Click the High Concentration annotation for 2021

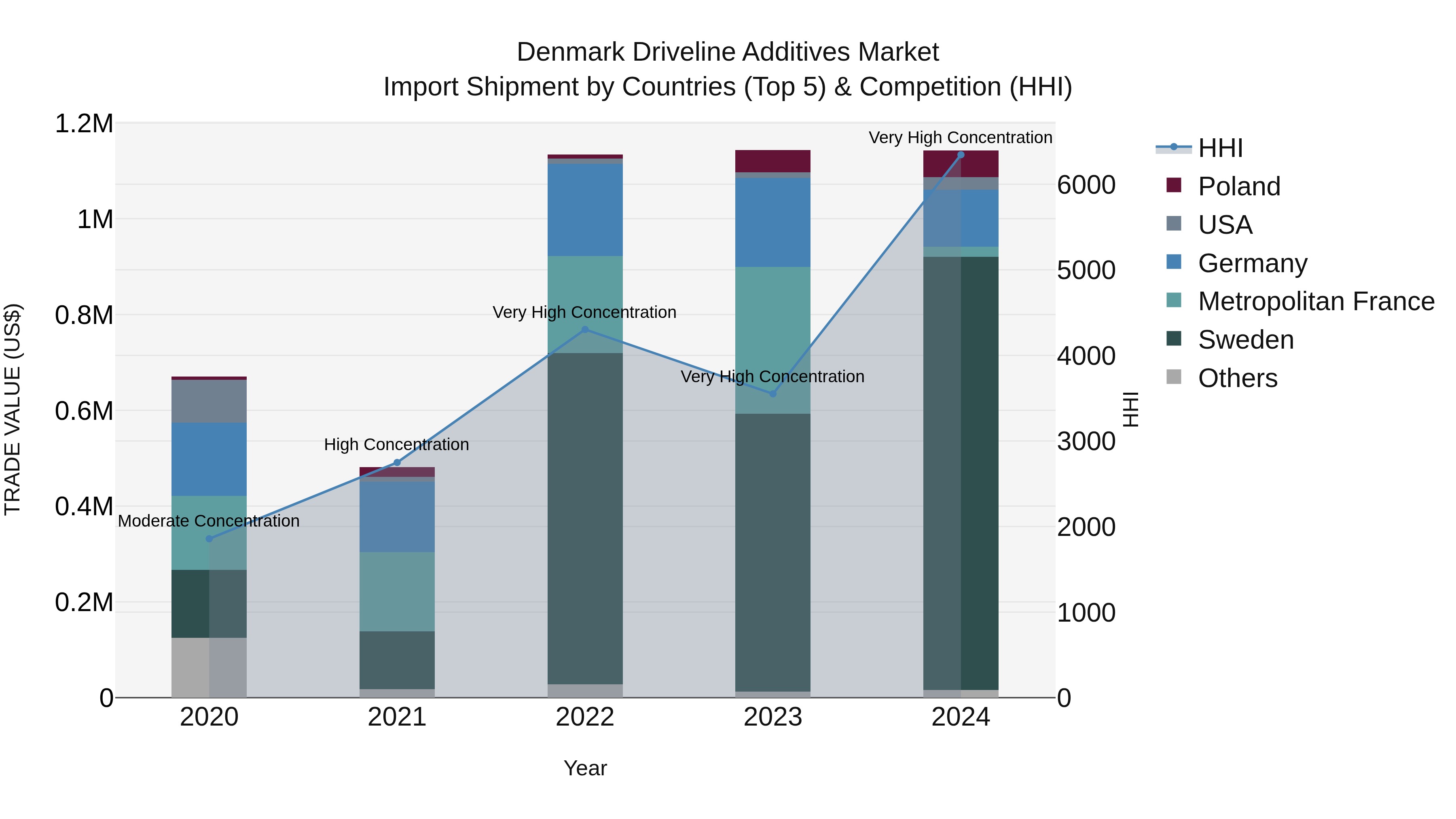[x=396, y=444]
